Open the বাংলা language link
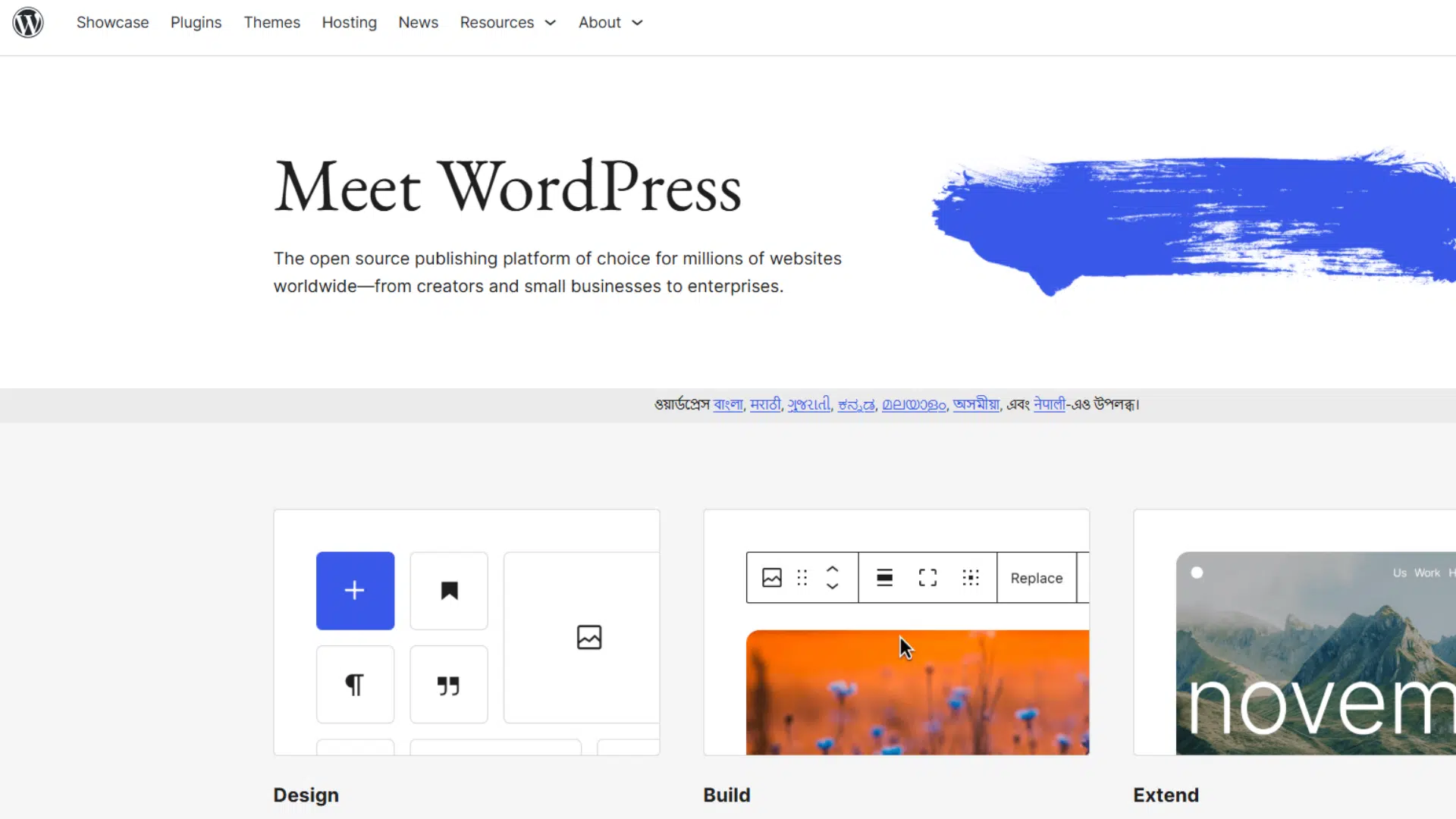The height and width of the screenshot is (819, 1456). coord(728,405)
